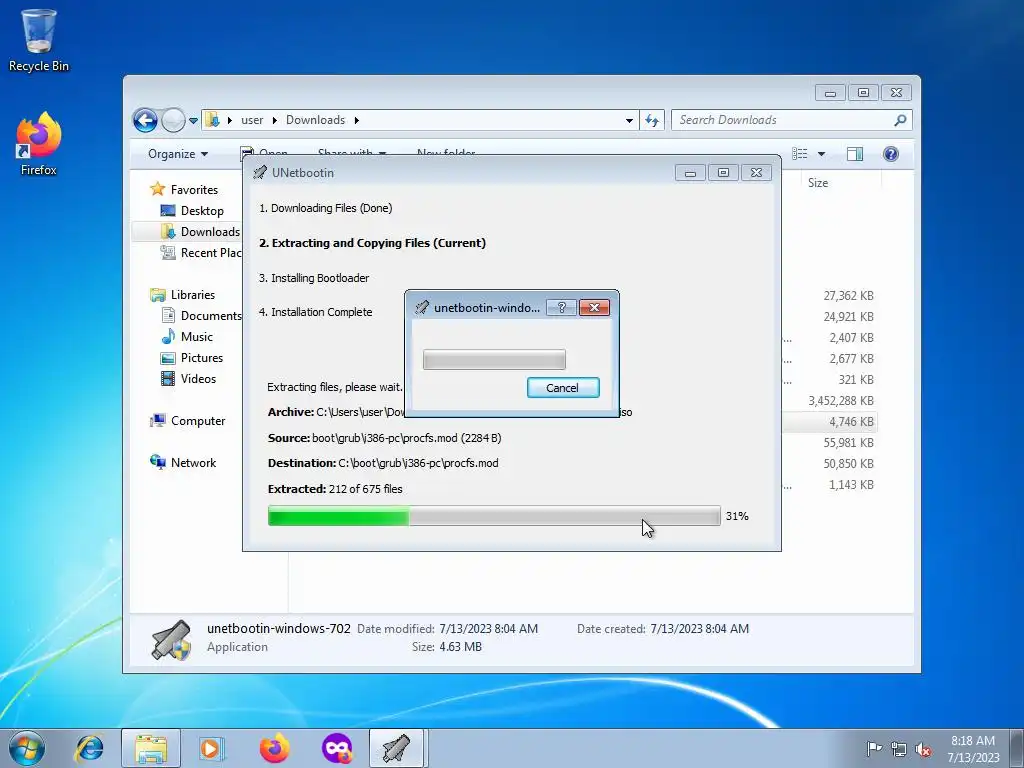
Task: Click the 55,981 KB file size entry
Action: pyautogui.click(x=848, y=443)
